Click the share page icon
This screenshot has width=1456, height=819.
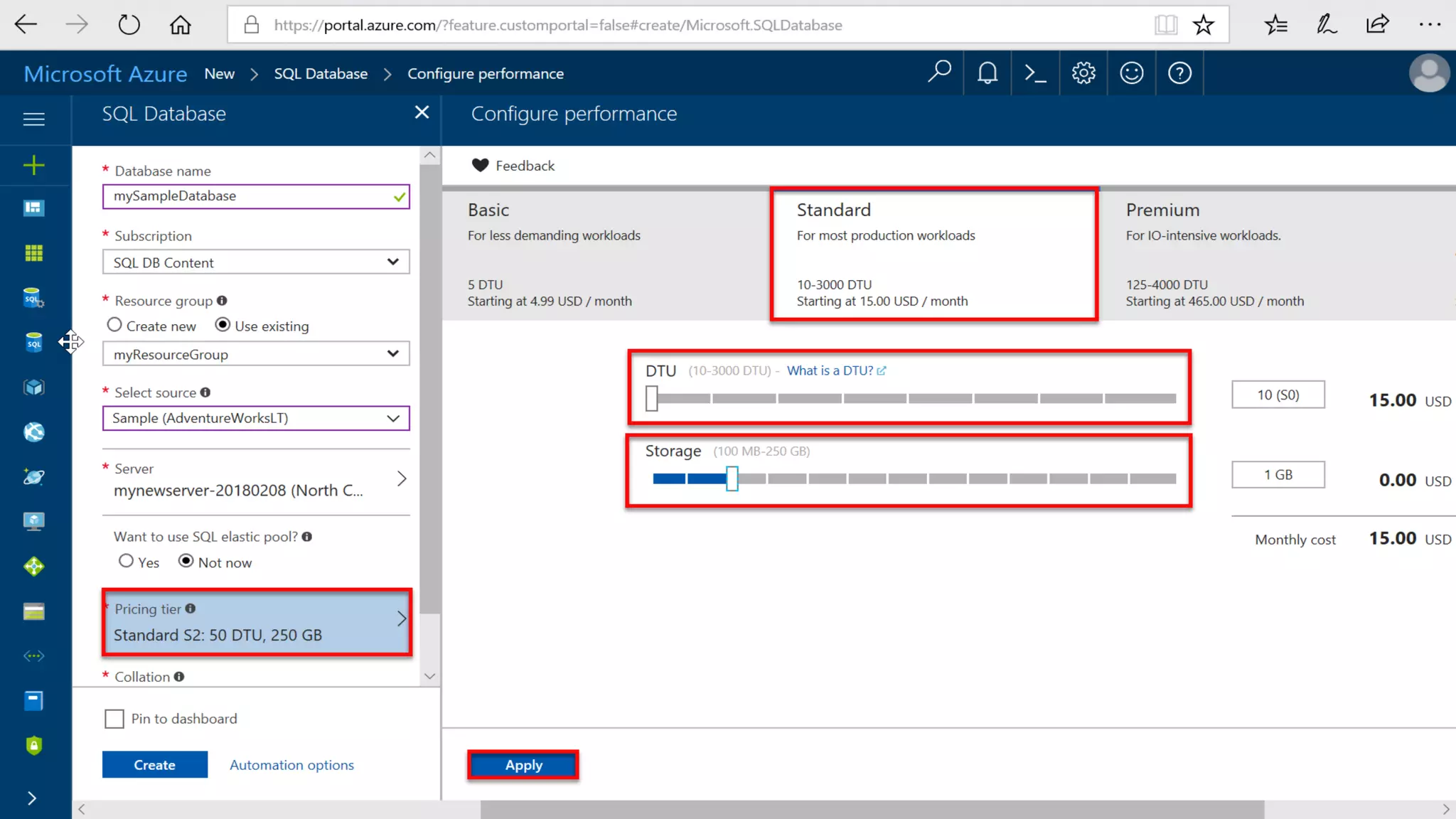pyautogui.click(x=1377, y=25)
